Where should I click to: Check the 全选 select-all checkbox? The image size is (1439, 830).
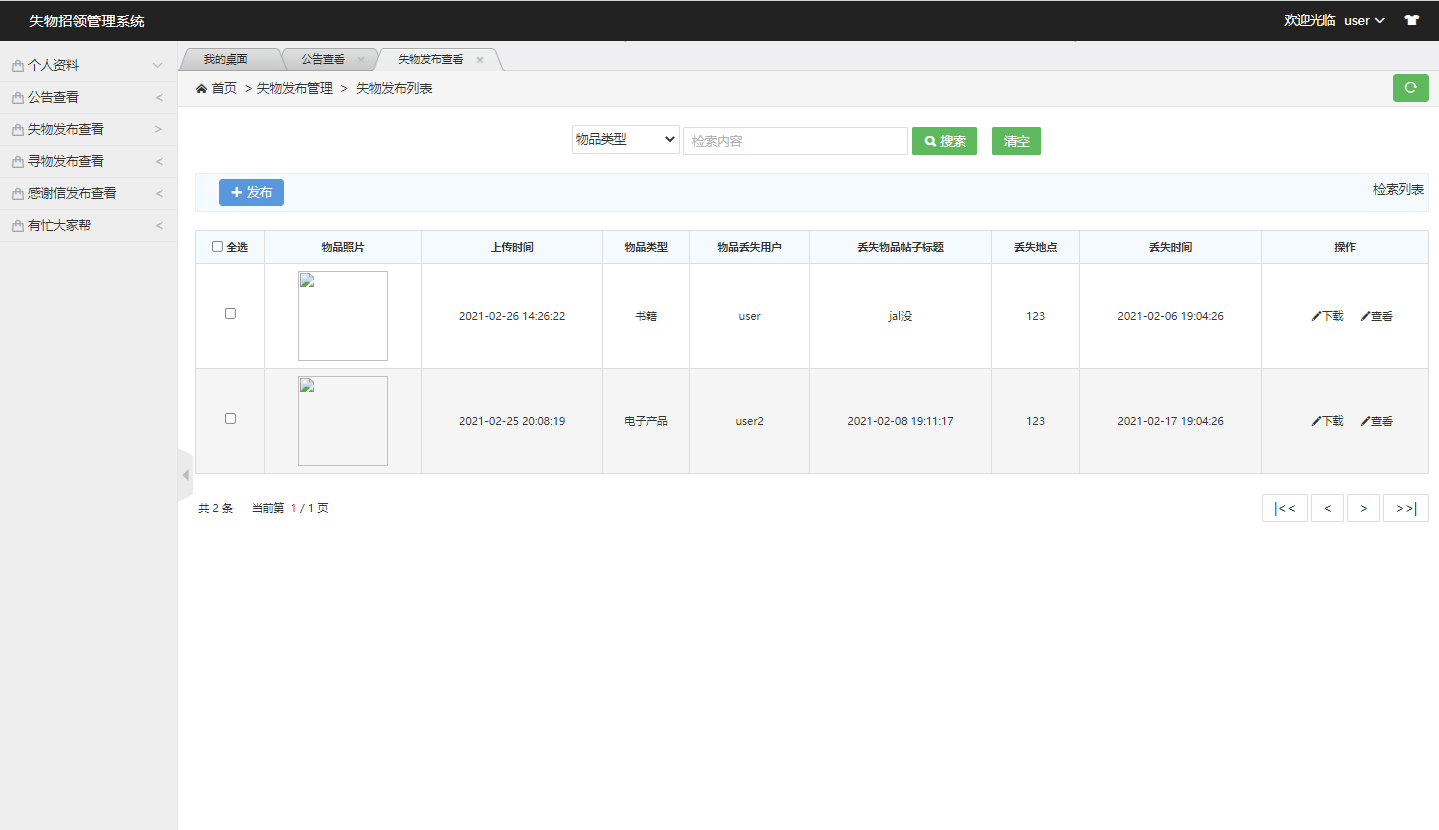pyautogui.click(x=218, y=247)
